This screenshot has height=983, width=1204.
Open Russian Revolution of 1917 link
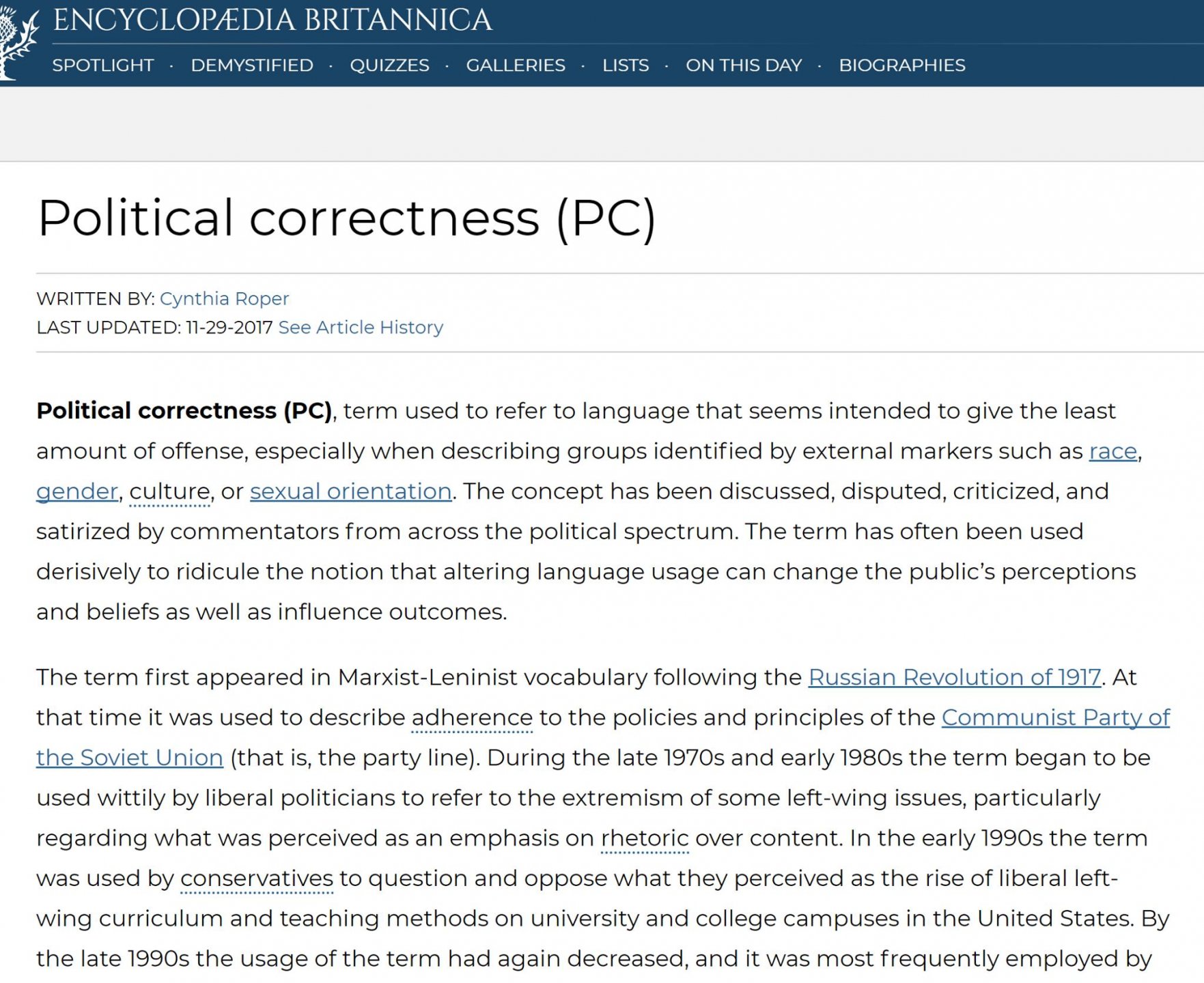pos(954,677)
